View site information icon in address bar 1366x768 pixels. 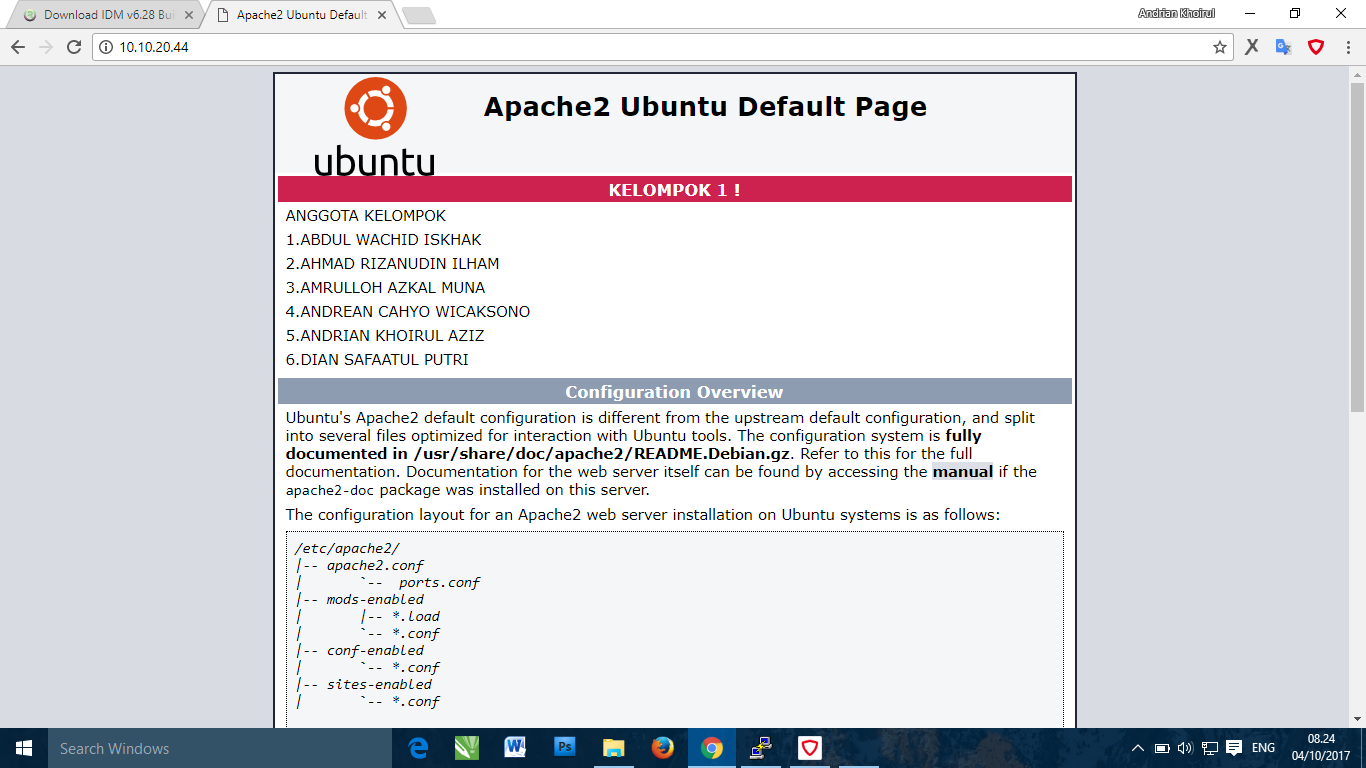107,47
